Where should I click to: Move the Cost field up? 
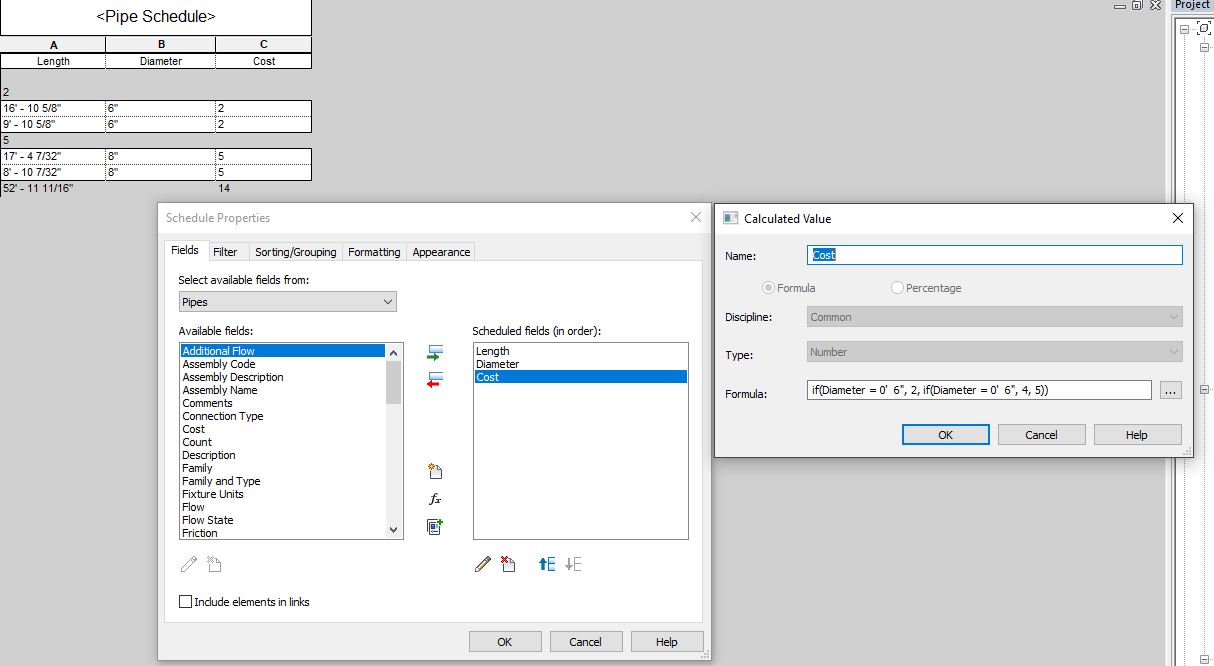545,563
